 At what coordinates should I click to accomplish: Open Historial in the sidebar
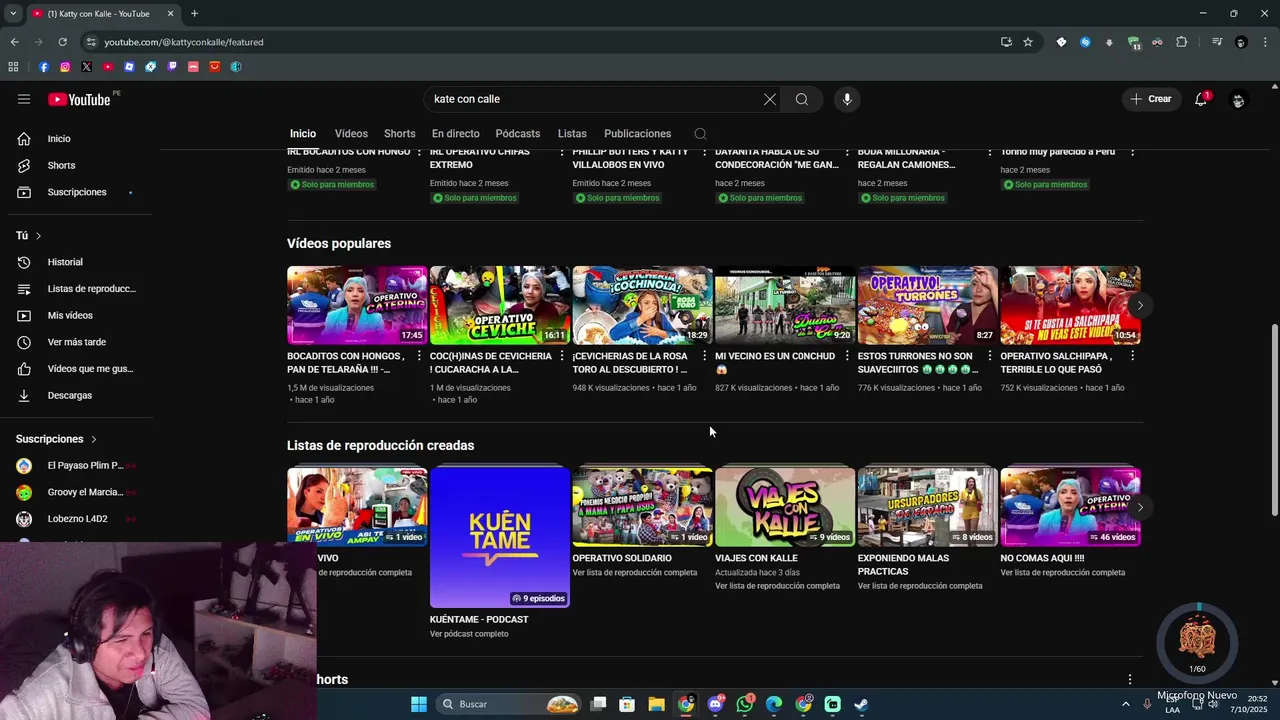tap(76, 262)
